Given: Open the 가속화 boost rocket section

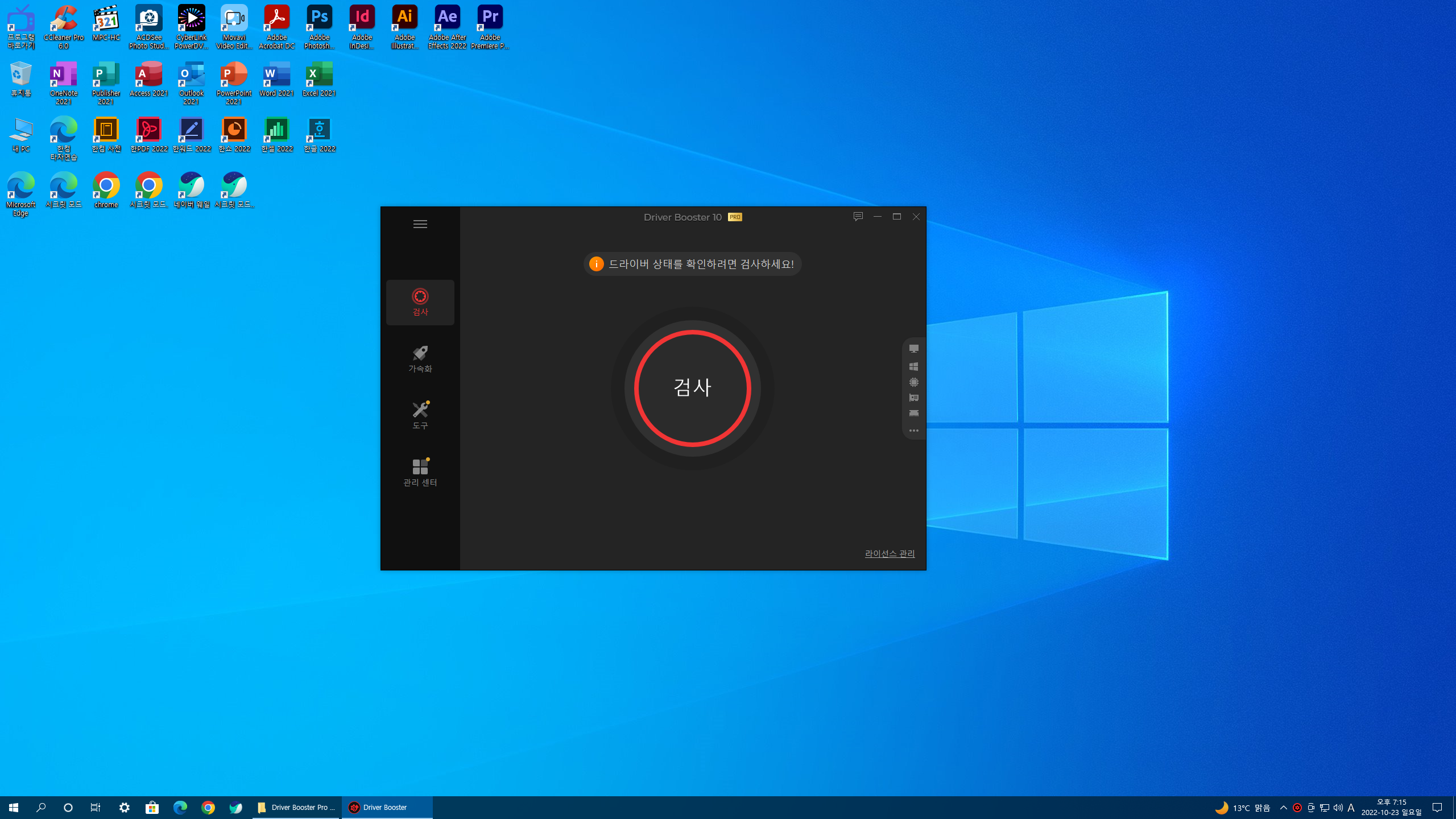Looking at the screenshot, I should point(420,358).
